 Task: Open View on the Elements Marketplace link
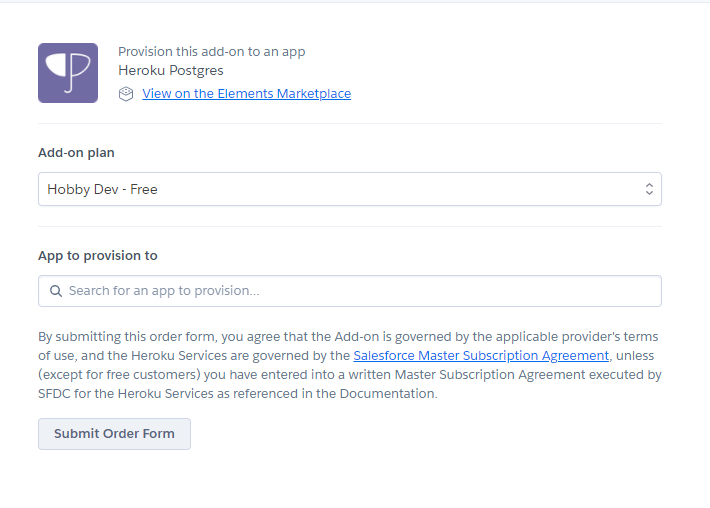tap(246, 94)
